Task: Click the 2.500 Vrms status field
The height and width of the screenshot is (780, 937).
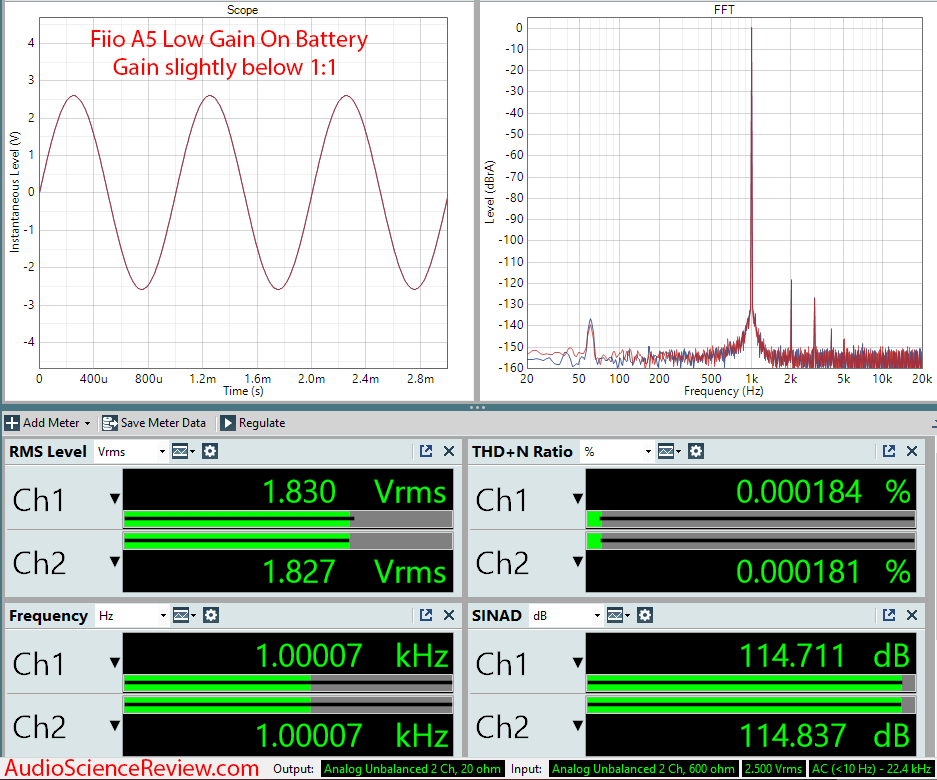Action: coord(773,769)
